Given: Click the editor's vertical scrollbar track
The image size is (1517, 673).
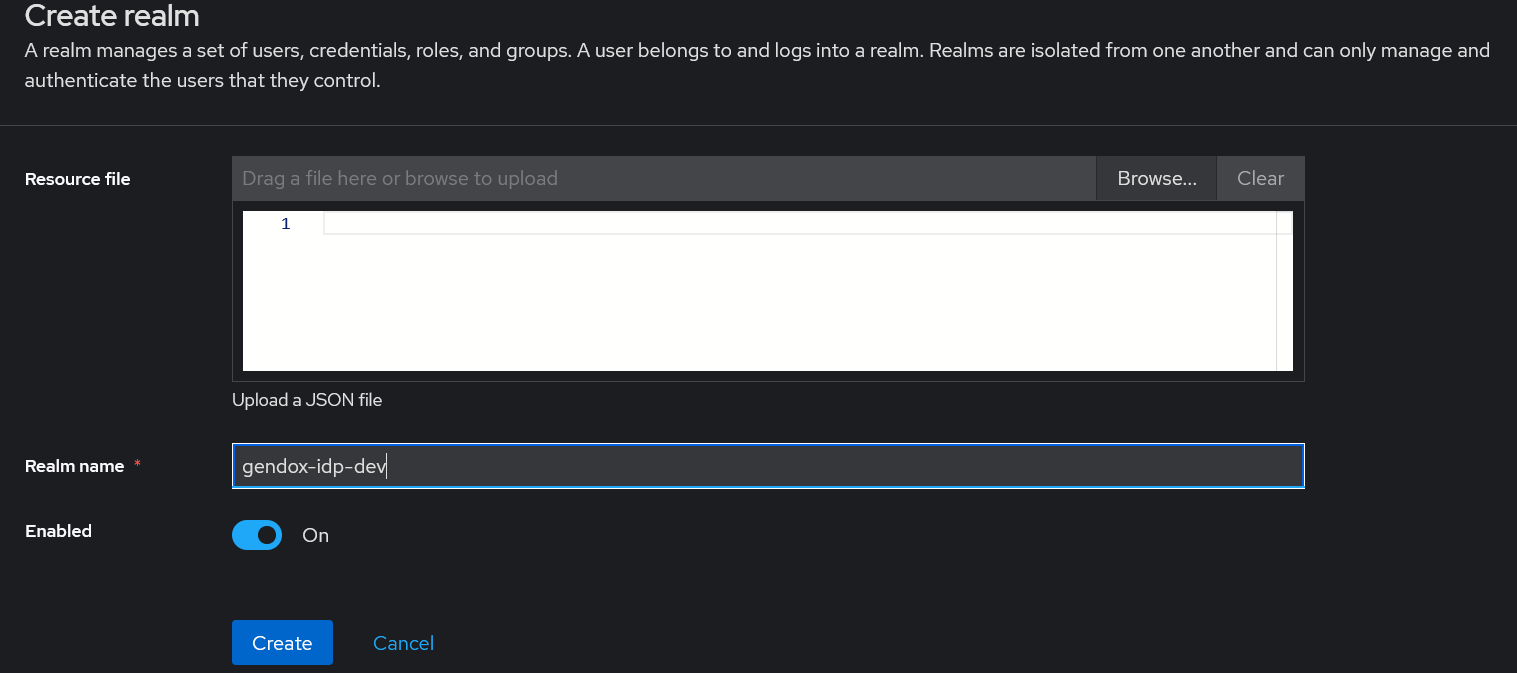Looking at the screenshot, I should pyautogui.click(x=1284, y=300).
